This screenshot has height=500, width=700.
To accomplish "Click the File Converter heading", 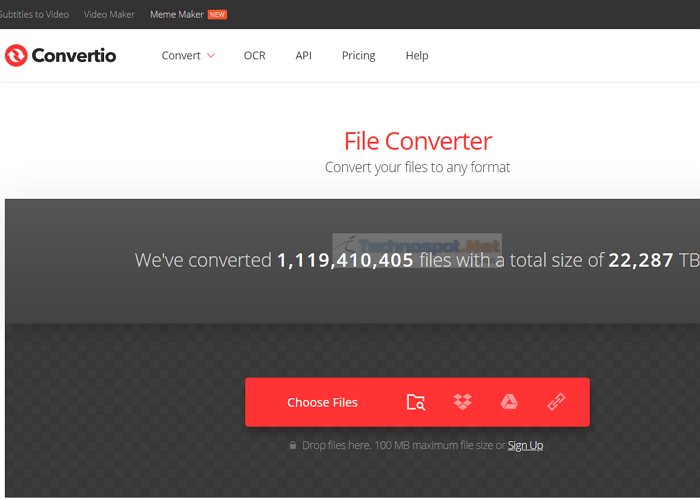I will [418, 141].
